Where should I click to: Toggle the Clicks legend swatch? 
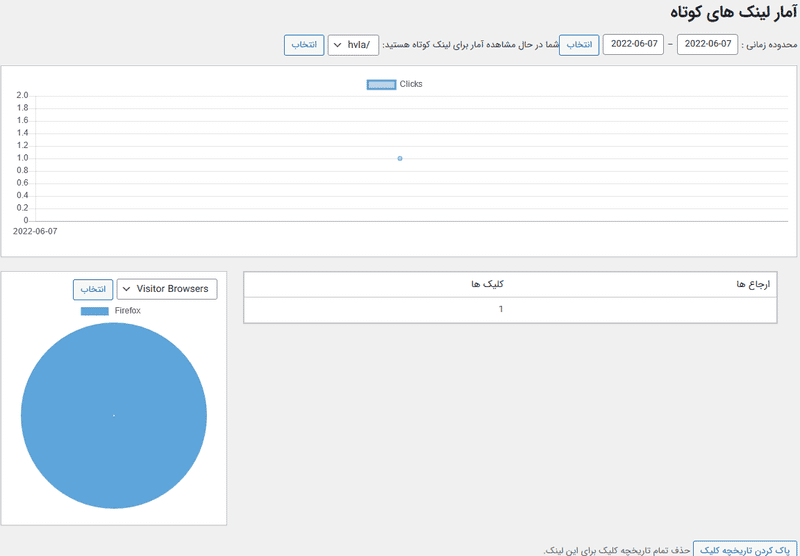[x=381, y=85]
